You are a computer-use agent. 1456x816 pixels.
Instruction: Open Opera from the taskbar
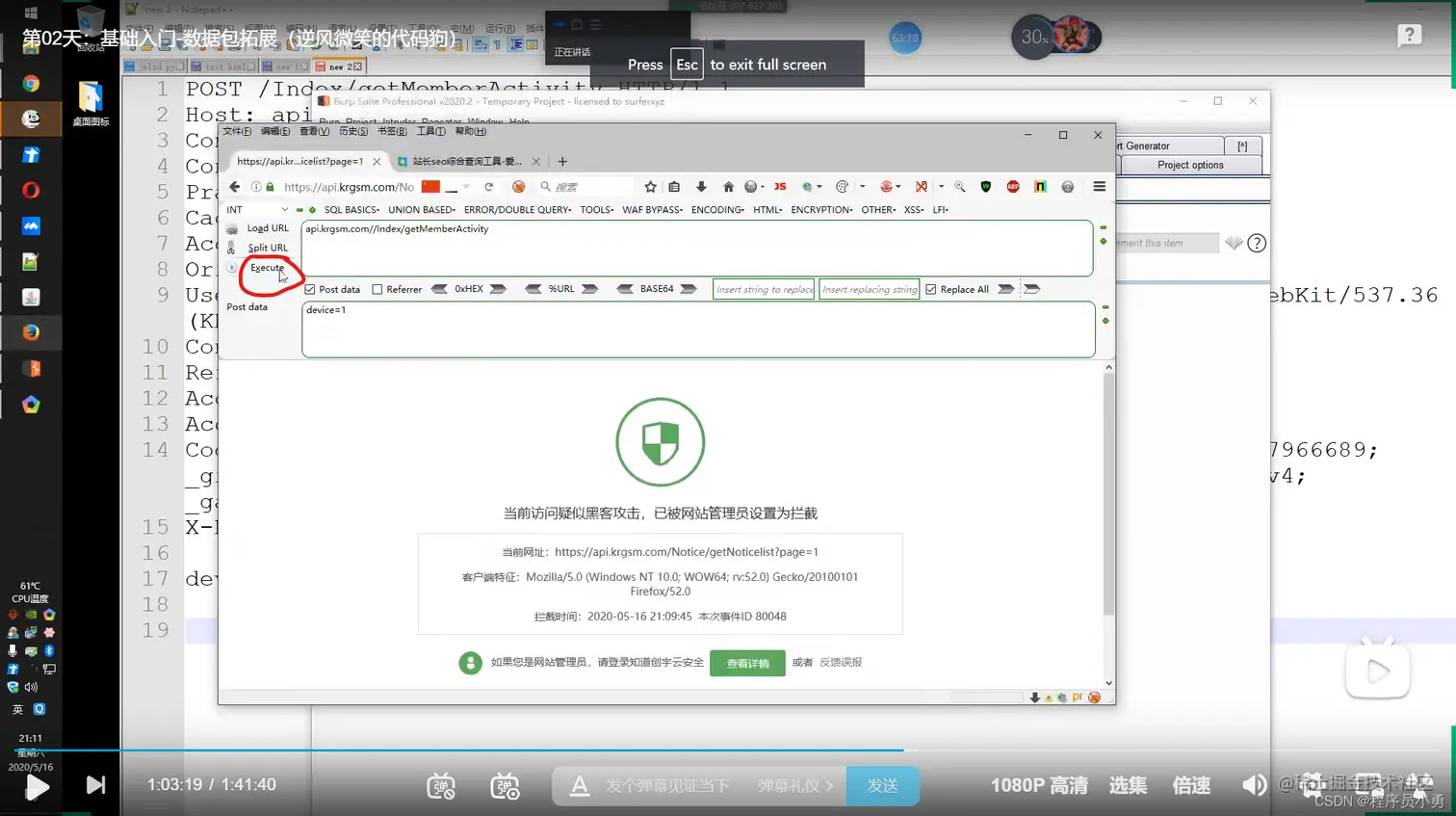31,190
